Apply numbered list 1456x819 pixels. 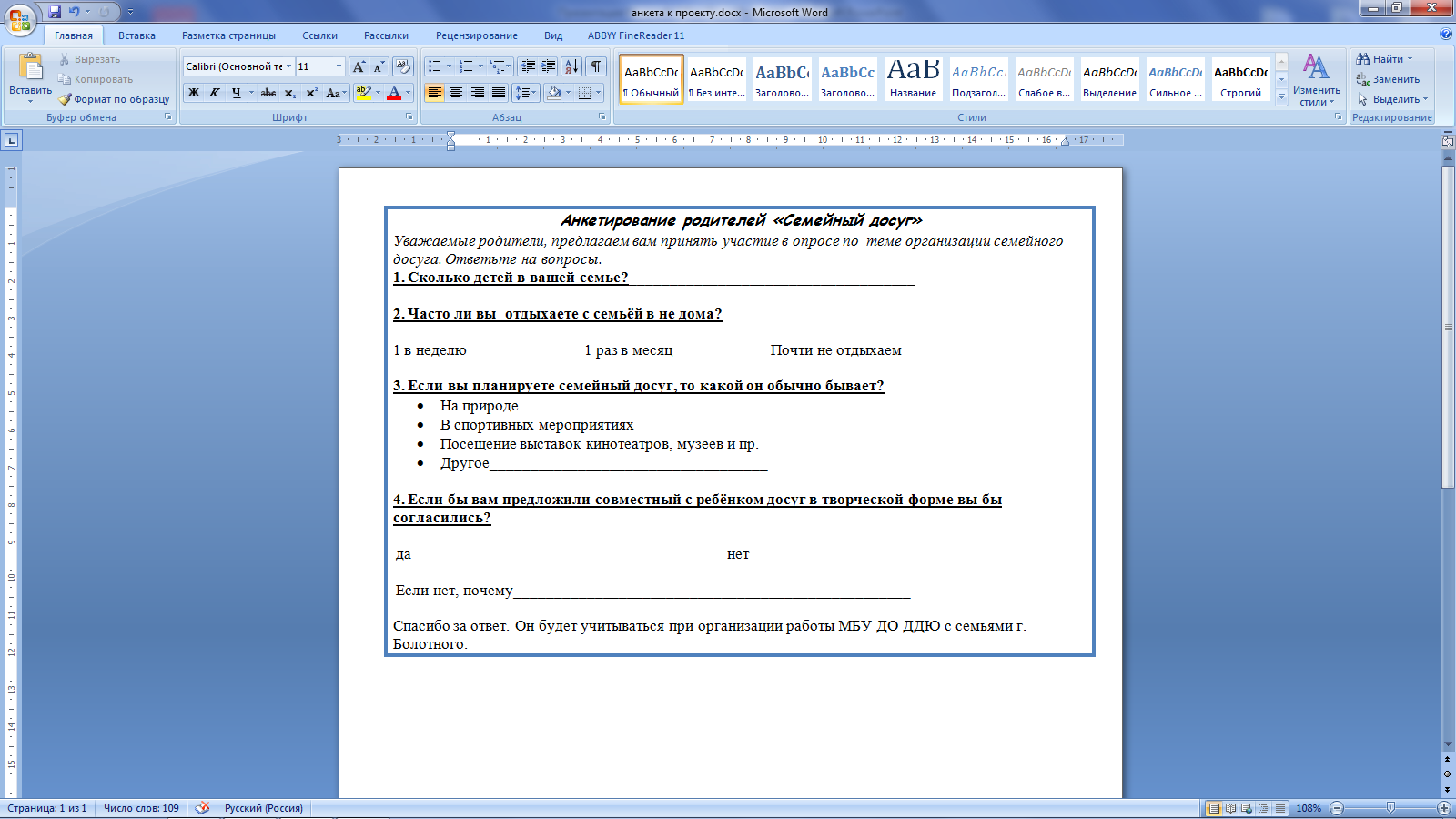[466, 66]
